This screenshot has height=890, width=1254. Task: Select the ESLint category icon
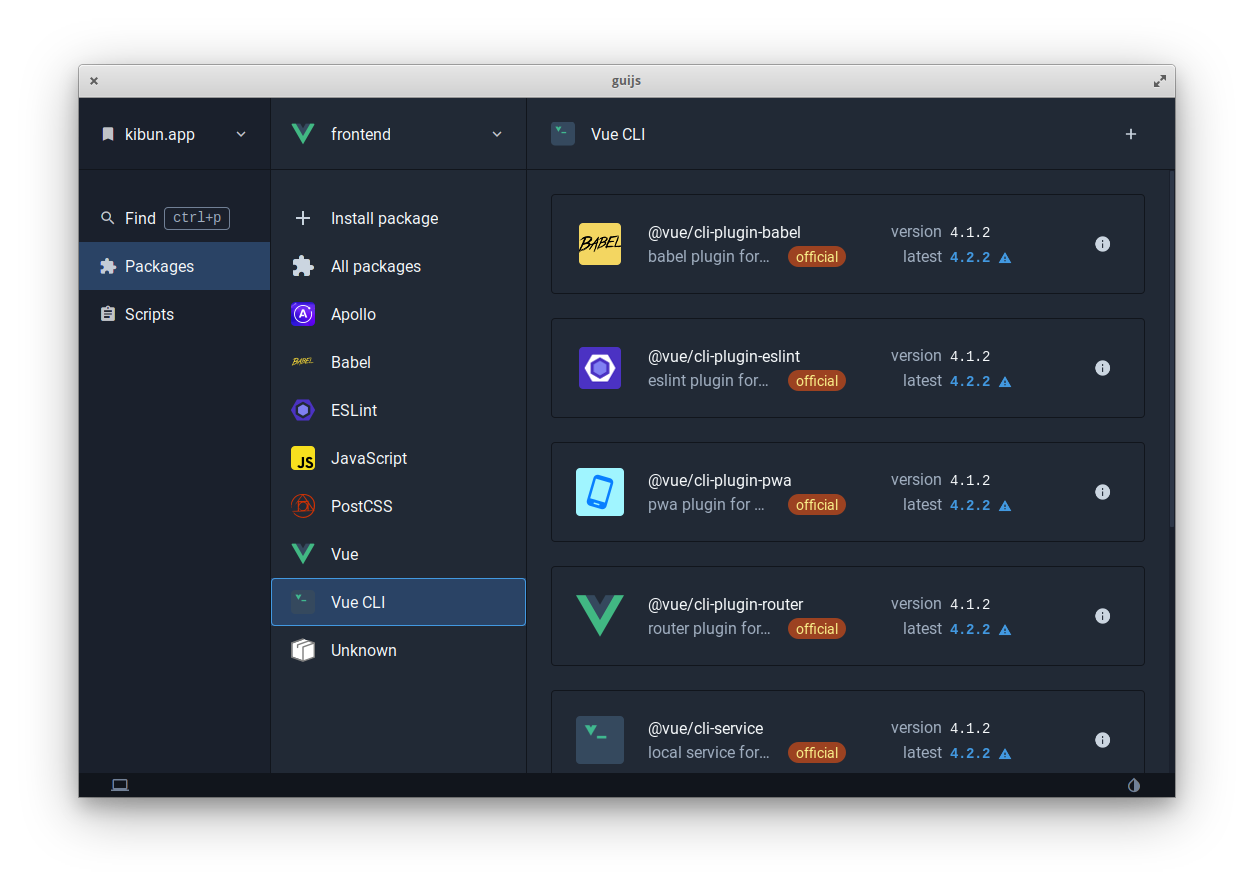[303, 410]
